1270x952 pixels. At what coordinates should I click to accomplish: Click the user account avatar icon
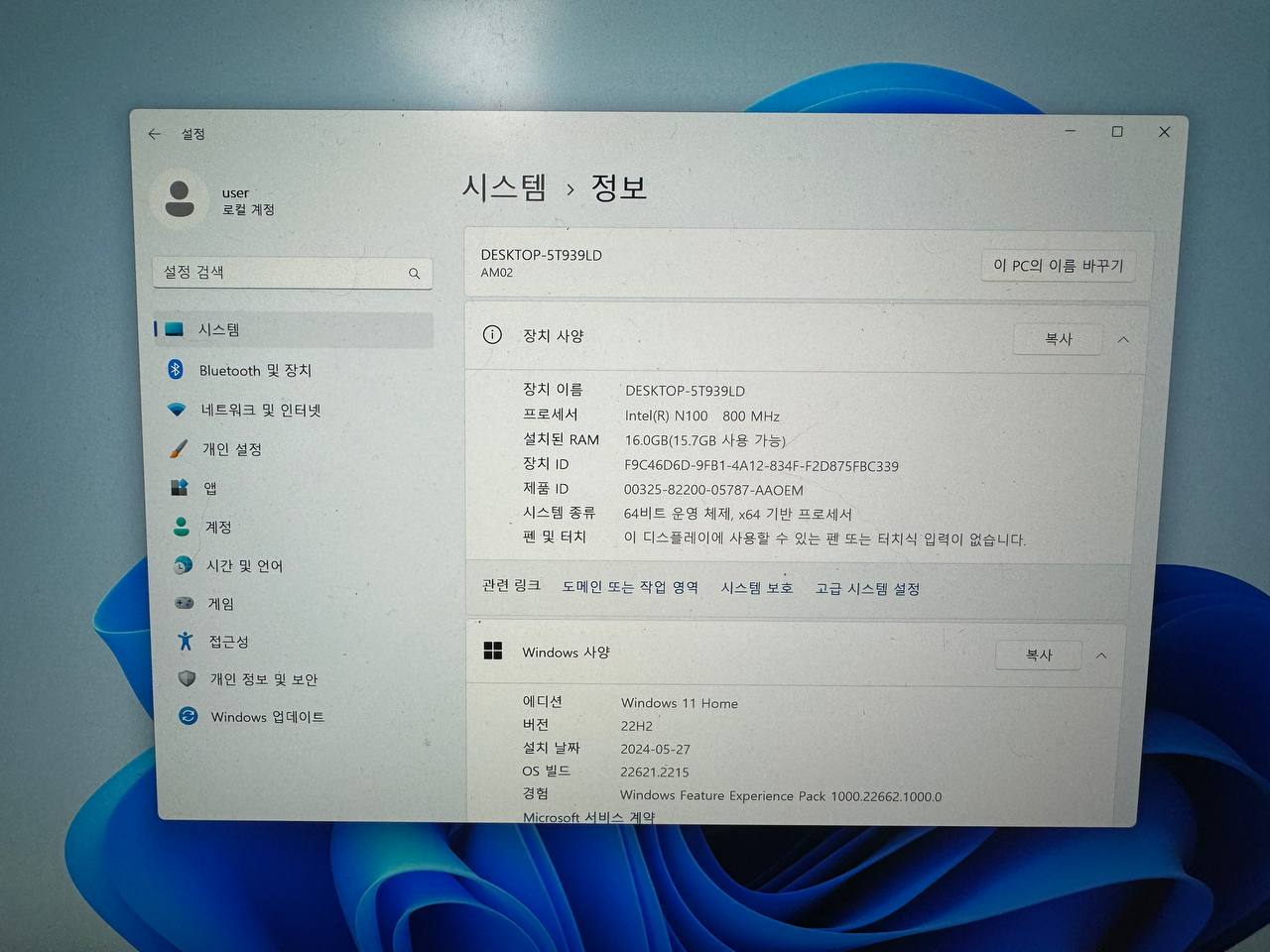click(x=180, y=198)
